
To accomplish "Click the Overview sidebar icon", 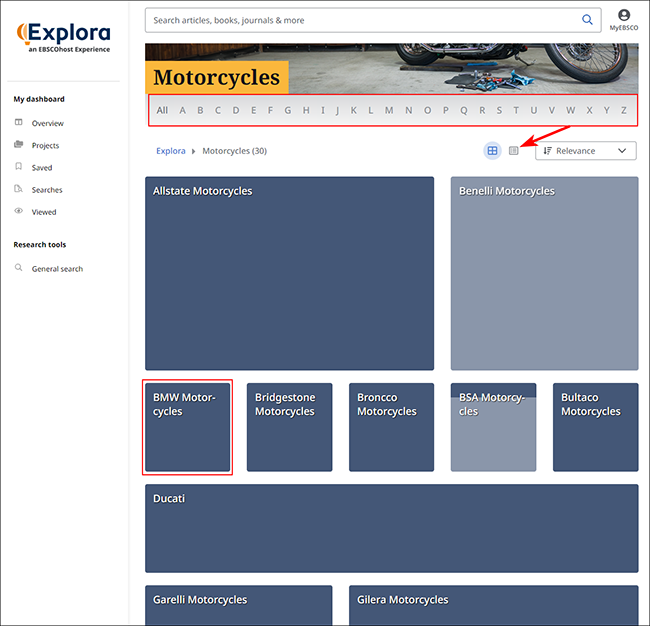I will (x=19, y=122).
